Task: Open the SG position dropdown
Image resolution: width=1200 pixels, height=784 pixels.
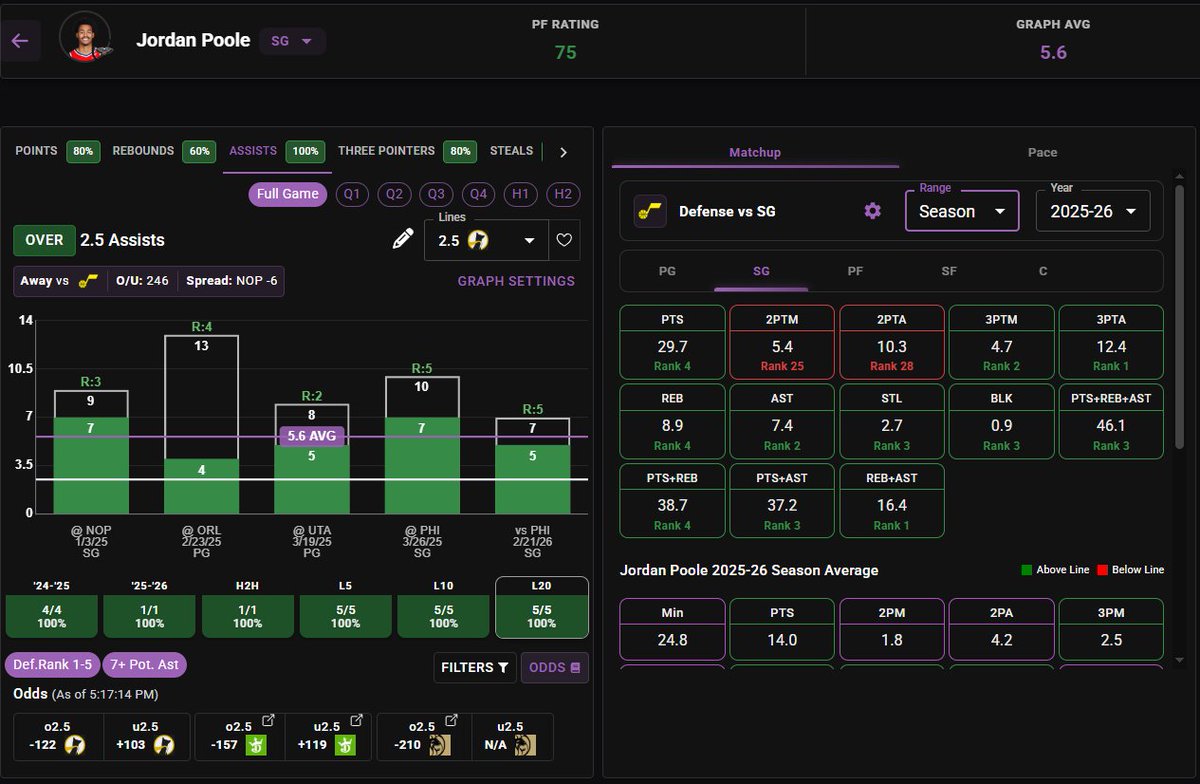Action: pos(292,41)
